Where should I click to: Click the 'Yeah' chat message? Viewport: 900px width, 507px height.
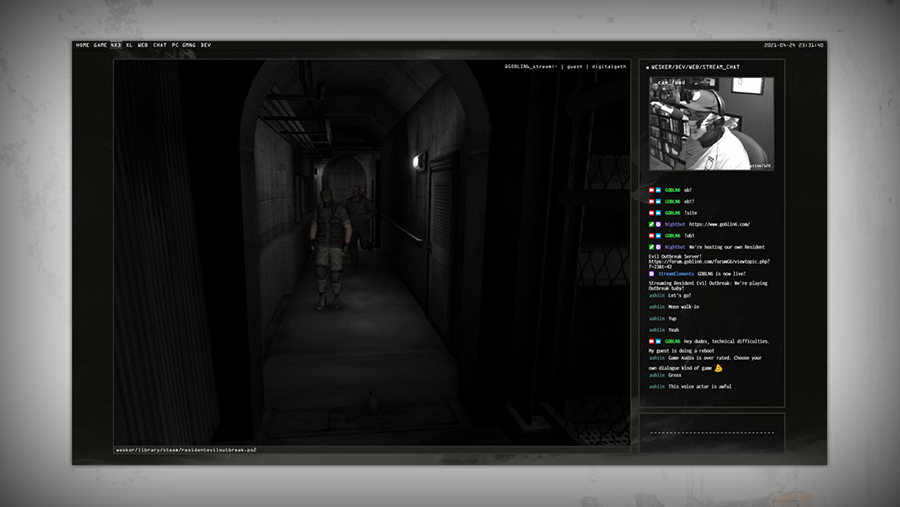[x=673, y=330]
